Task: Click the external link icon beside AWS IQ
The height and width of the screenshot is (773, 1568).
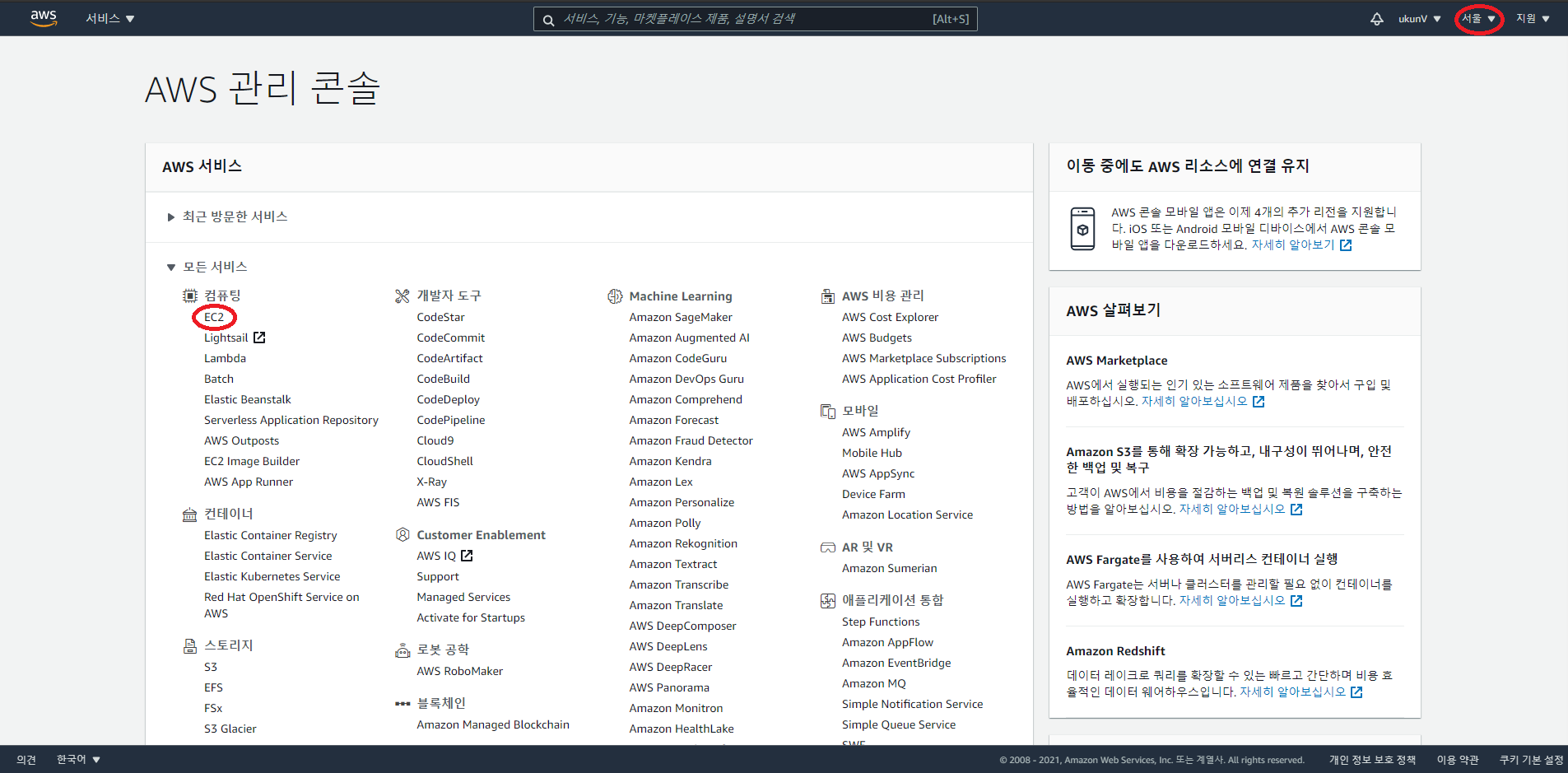Action: pos(467,556)
